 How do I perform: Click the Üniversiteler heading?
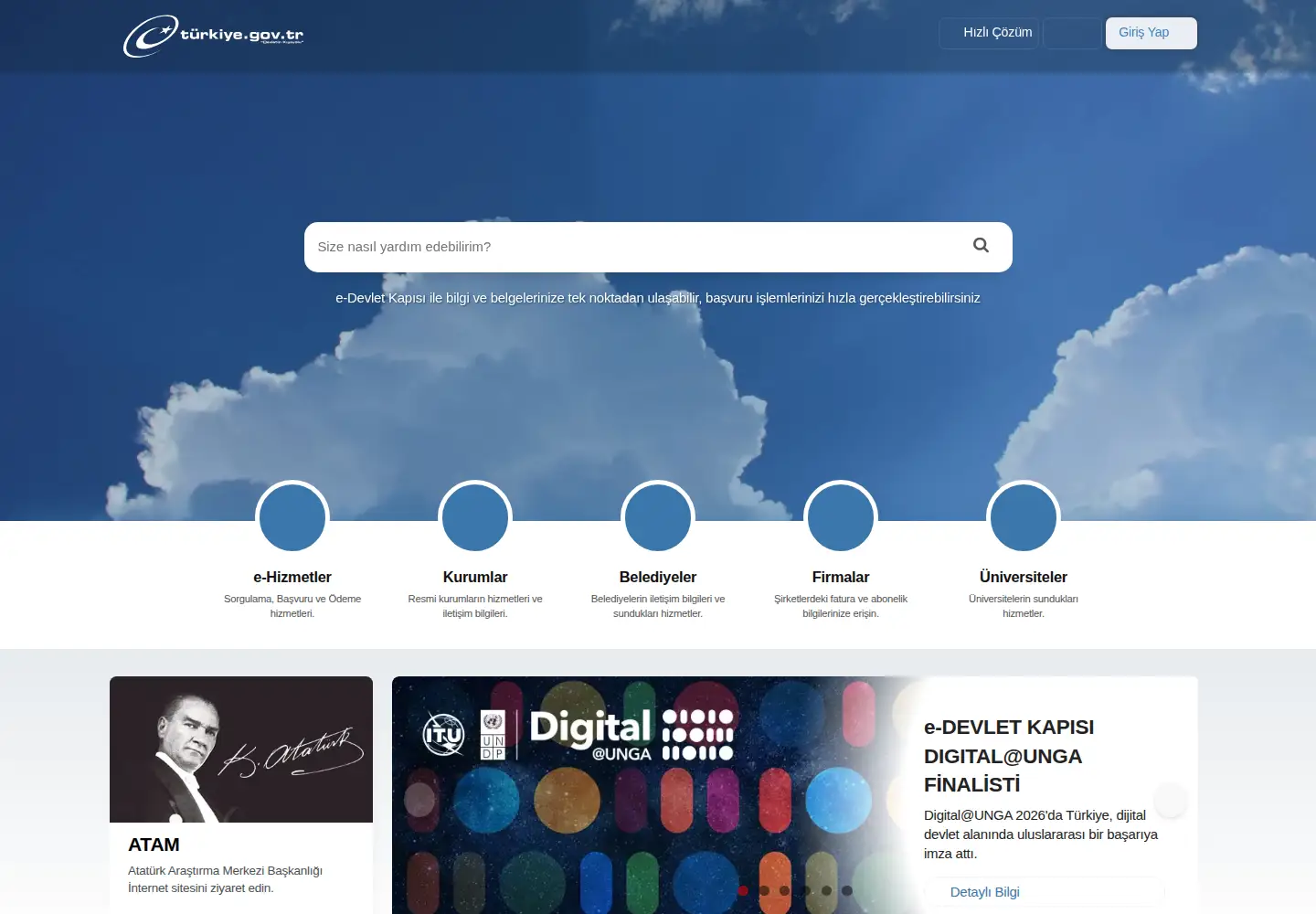point(1024,577)
